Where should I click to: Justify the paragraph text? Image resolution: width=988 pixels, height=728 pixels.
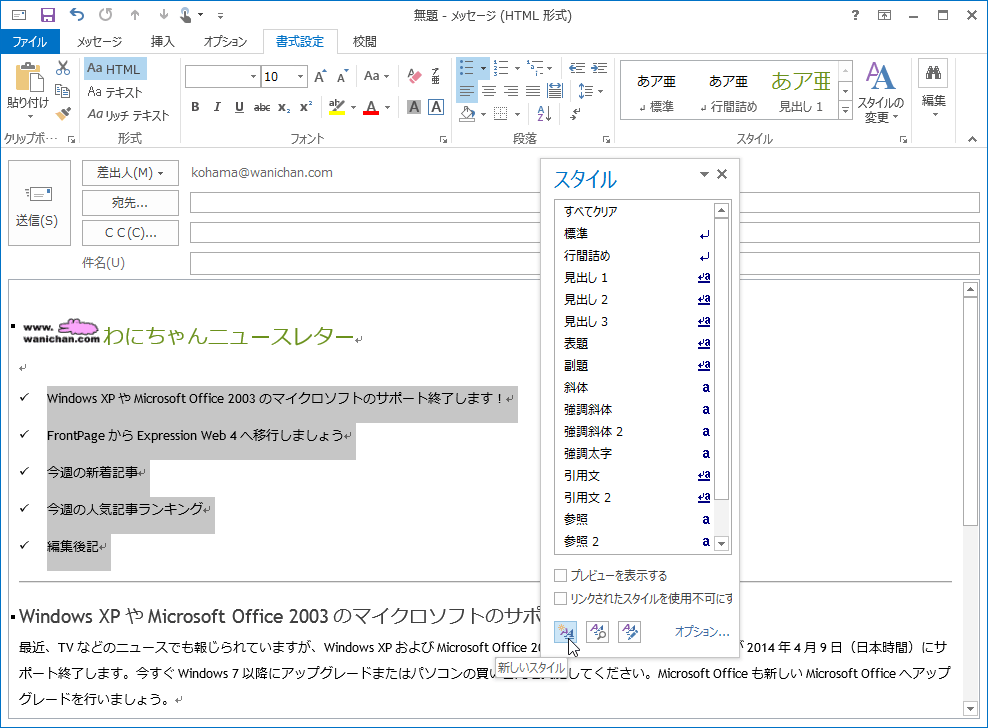click(533, 91)
